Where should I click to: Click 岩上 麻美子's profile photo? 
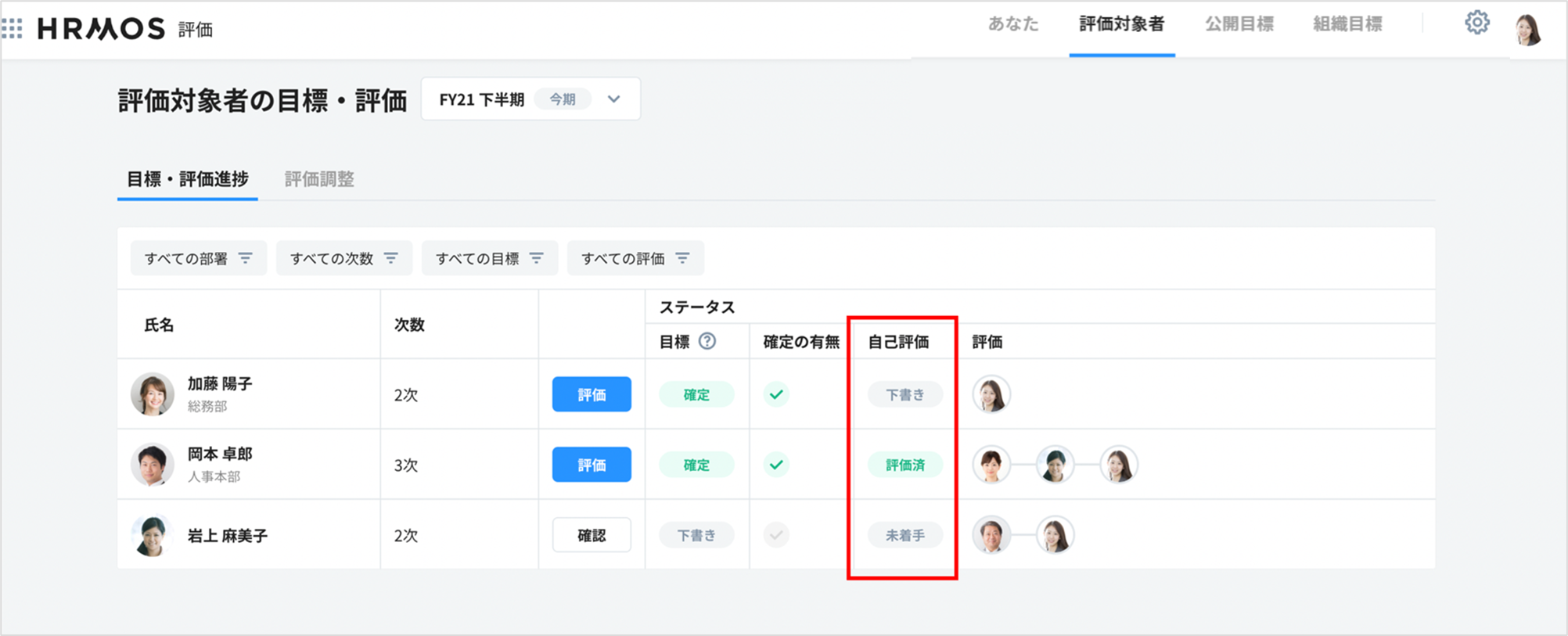click(x=153, y=535)
